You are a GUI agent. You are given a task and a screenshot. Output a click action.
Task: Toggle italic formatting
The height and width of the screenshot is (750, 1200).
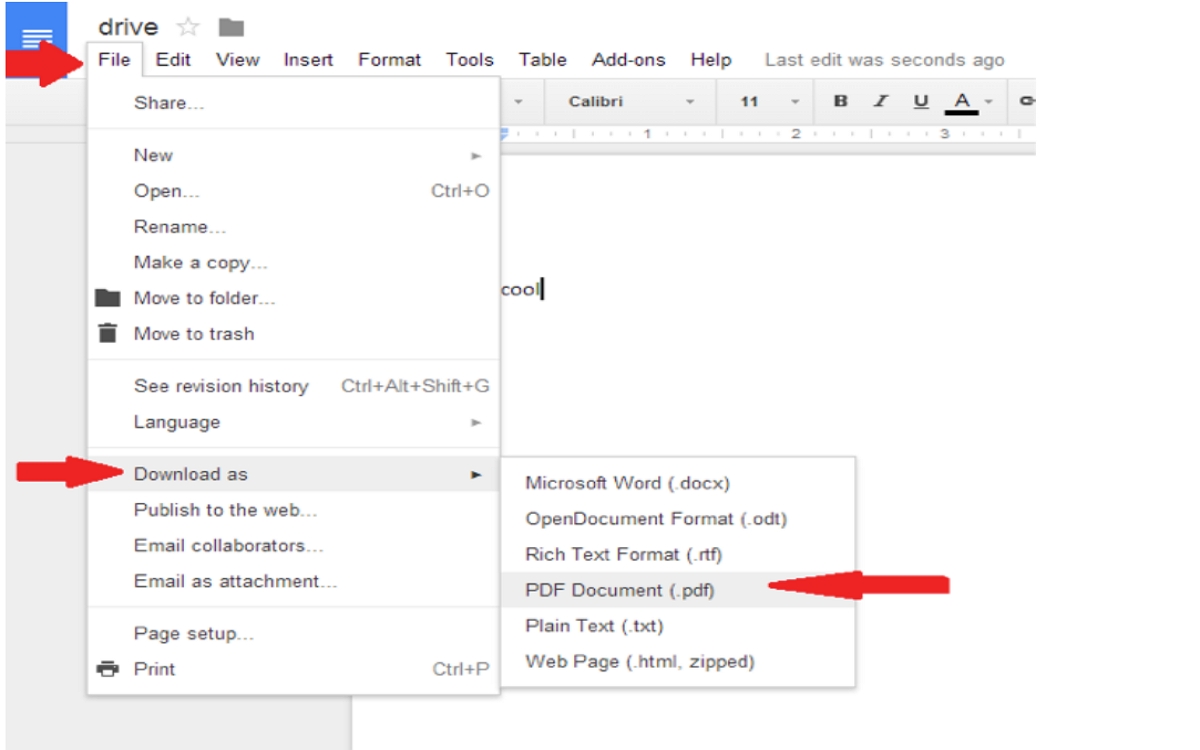click(x=881, y=101)
